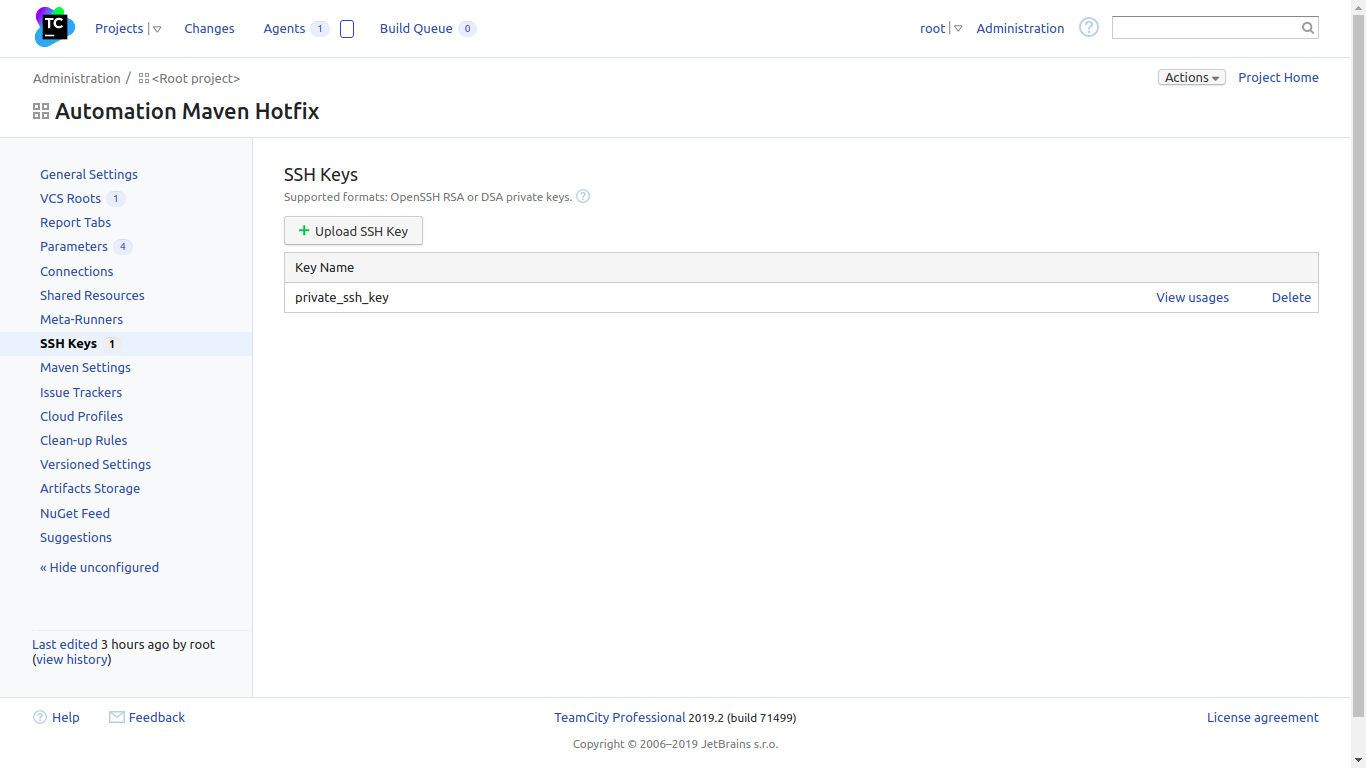Delete the private_ssh_key entry
The height and width of the screenshot is (768, 1366).
click(1291, 297)
